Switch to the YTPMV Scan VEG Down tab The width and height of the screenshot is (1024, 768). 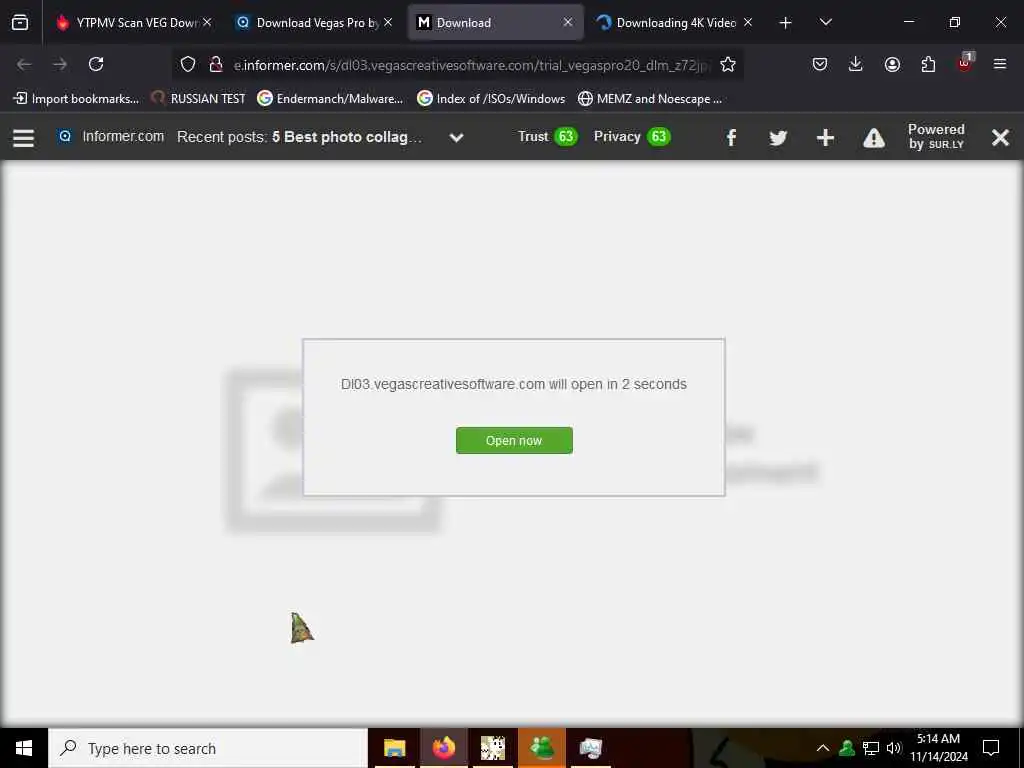133,22
